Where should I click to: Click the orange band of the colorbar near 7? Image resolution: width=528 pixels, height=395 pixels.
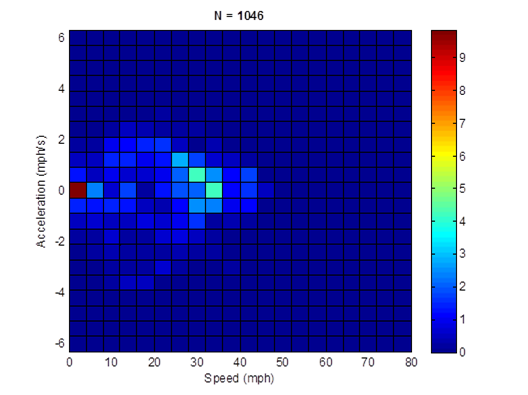(x=444, y=124)
